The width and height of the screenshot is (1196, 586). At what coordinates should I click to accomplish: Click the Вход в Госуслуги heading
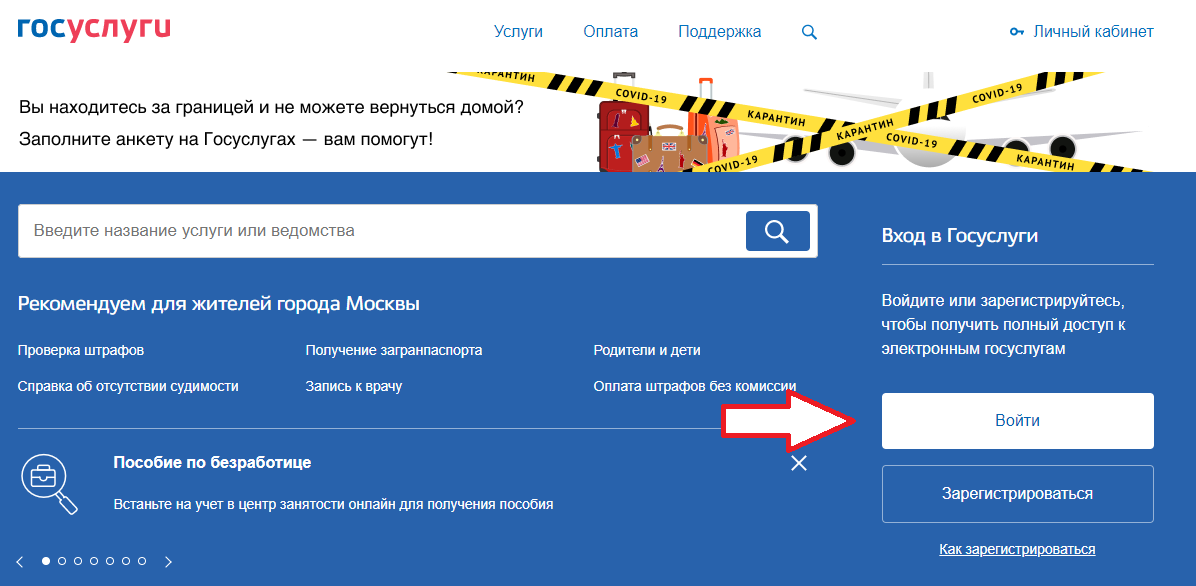960,236
